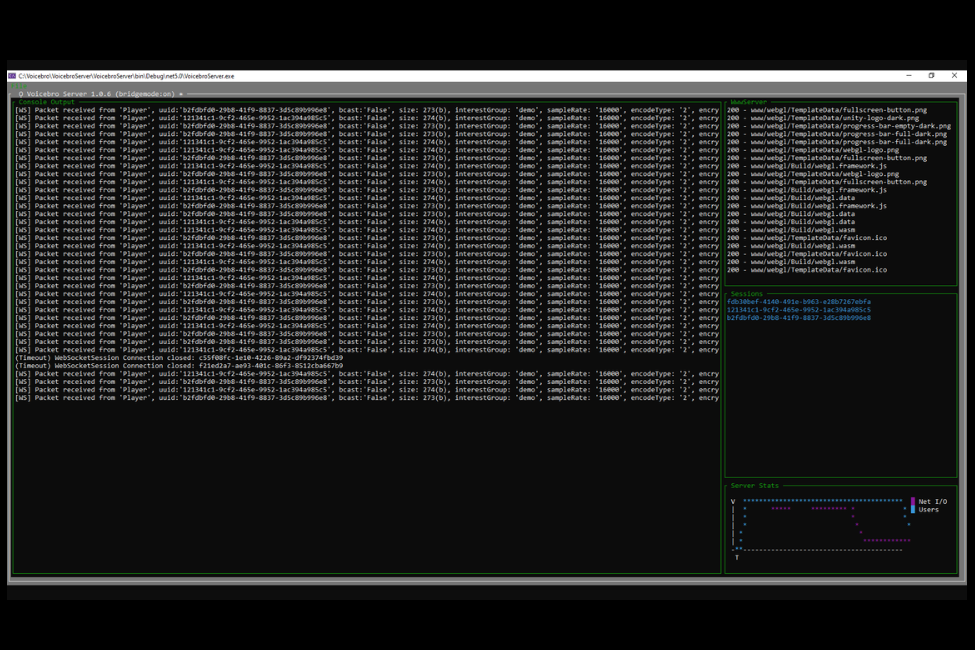Click the Sessions panel title
The image size is (975, 650).
tap(747, 294)
